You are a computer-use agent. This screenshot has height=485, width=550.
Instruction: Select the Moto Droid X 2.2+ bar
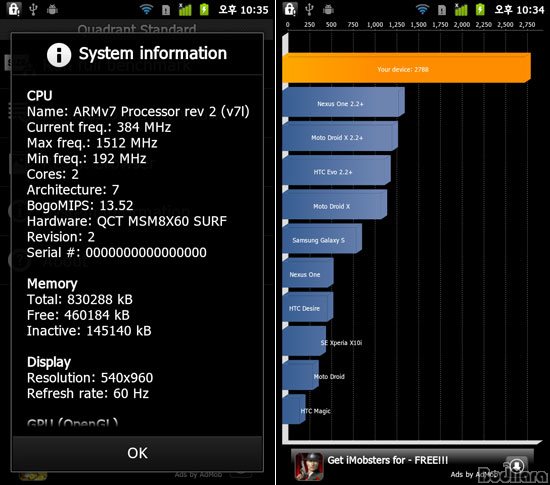[x=340, y=136]
